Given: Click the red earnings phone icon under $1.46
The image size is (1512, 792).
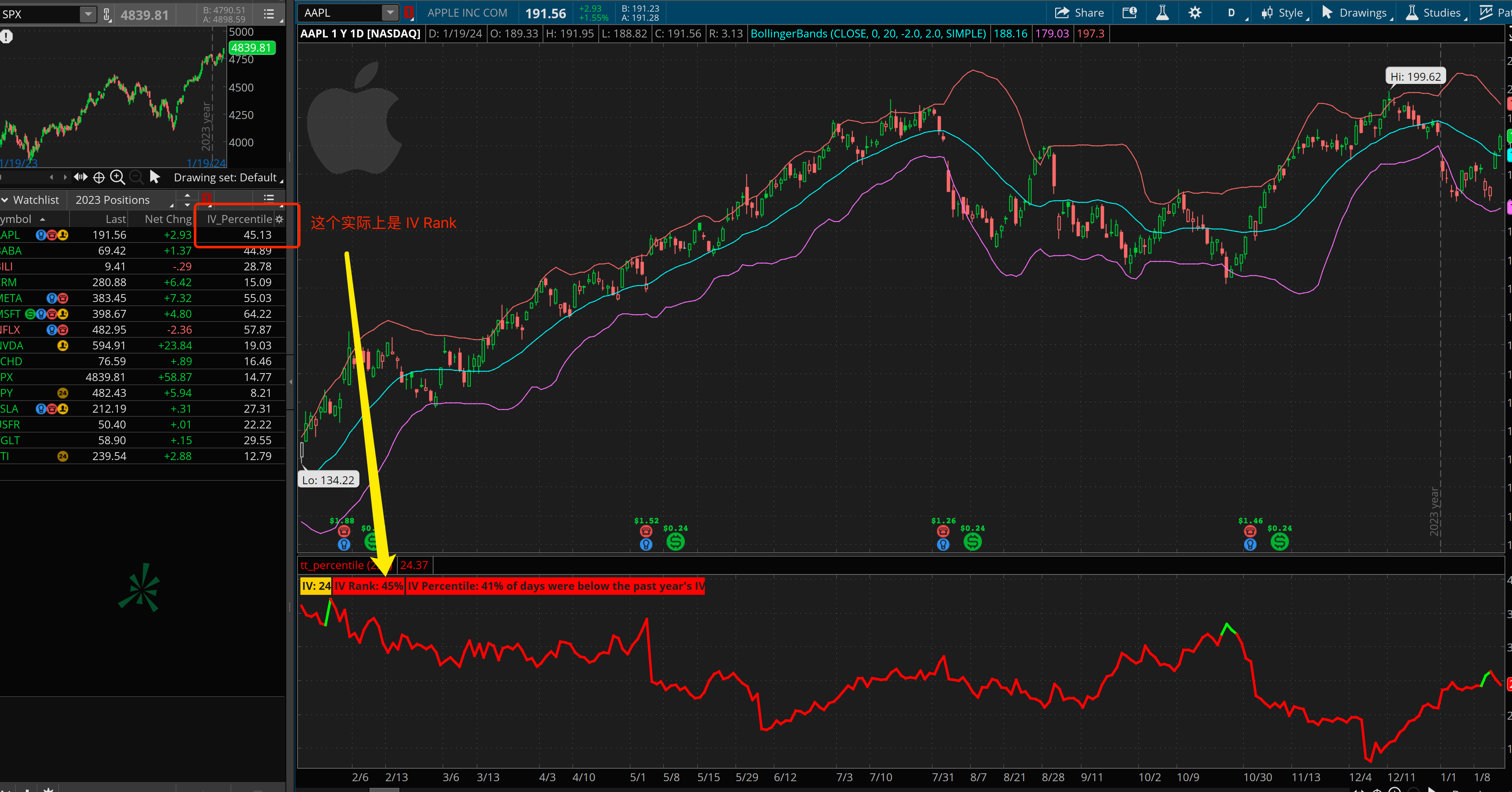Looking at the screenshot, I should [x=1249, y=532].
